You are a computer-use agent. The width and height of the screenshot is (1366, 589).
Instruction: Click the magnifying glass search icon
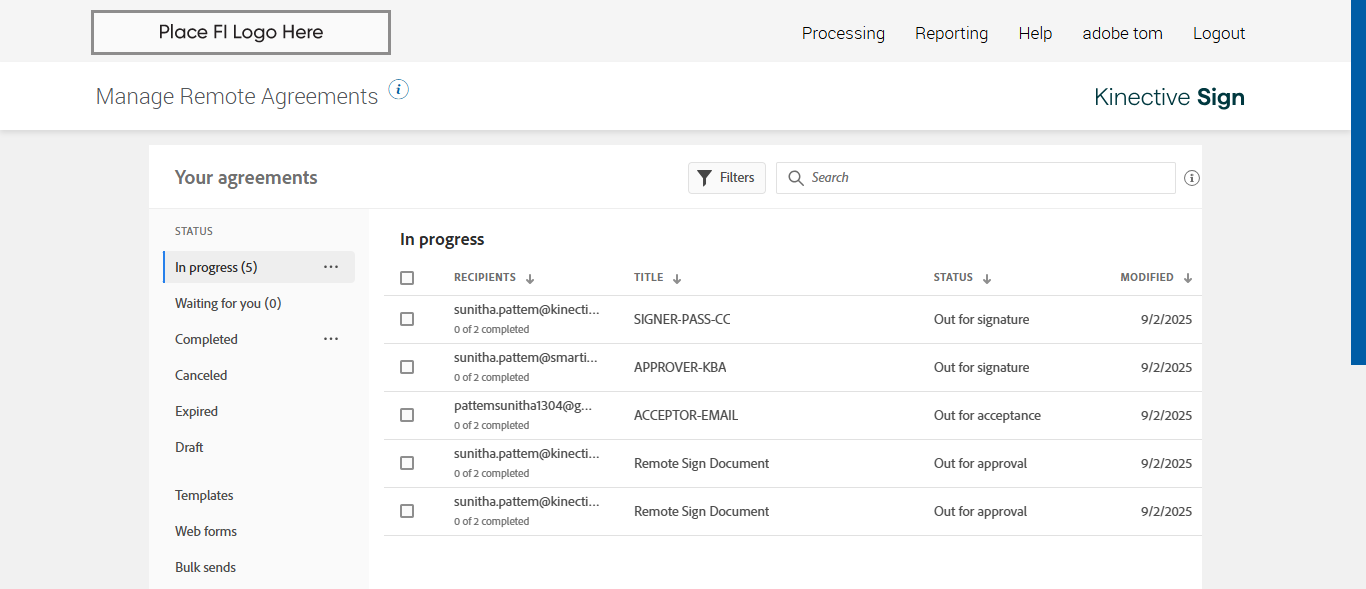pyautogui.click(x=796, y=178)
